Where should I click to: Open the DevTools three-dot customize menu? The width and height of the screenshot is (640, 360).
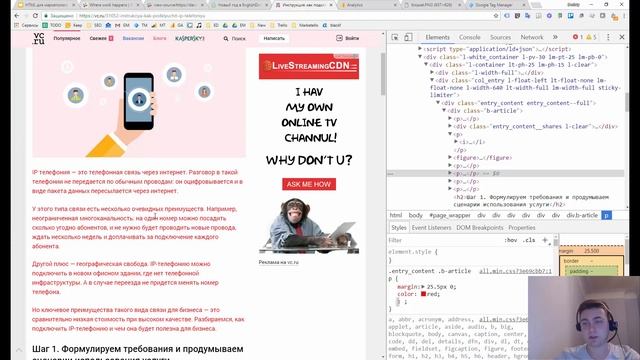pyautogui.click(x=608, y=37)
